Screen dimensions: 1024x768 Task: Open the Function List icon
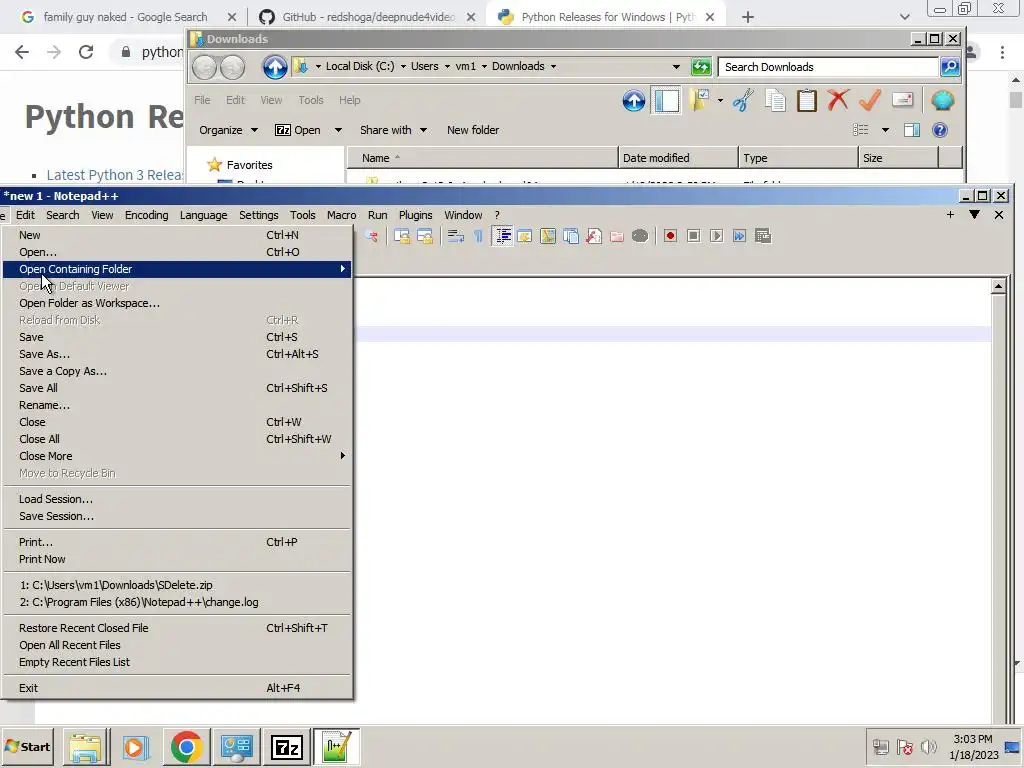[x=594, y=236]
